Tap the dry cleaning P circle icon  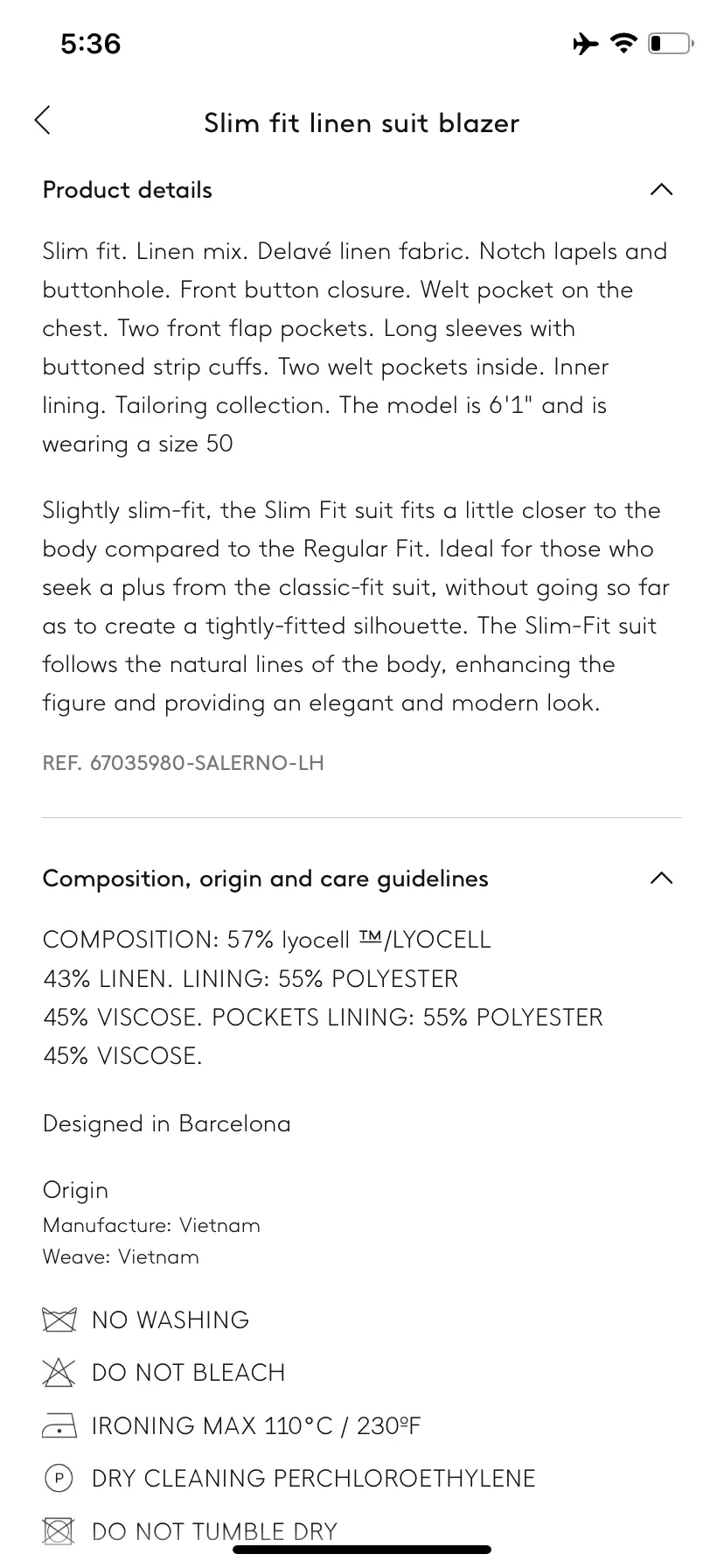click(x=57, y=1478)
